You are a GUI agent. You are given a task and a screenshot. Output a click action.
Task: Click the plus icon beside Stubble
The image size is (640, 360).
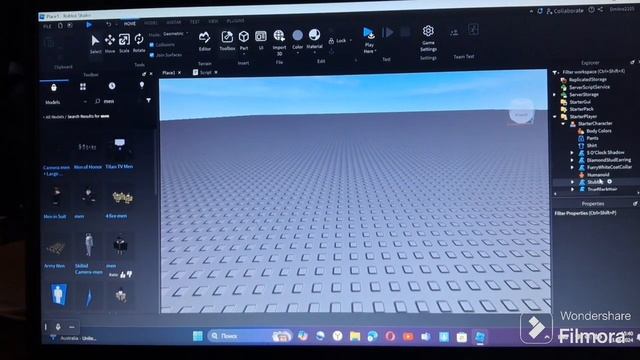point(609,182)
